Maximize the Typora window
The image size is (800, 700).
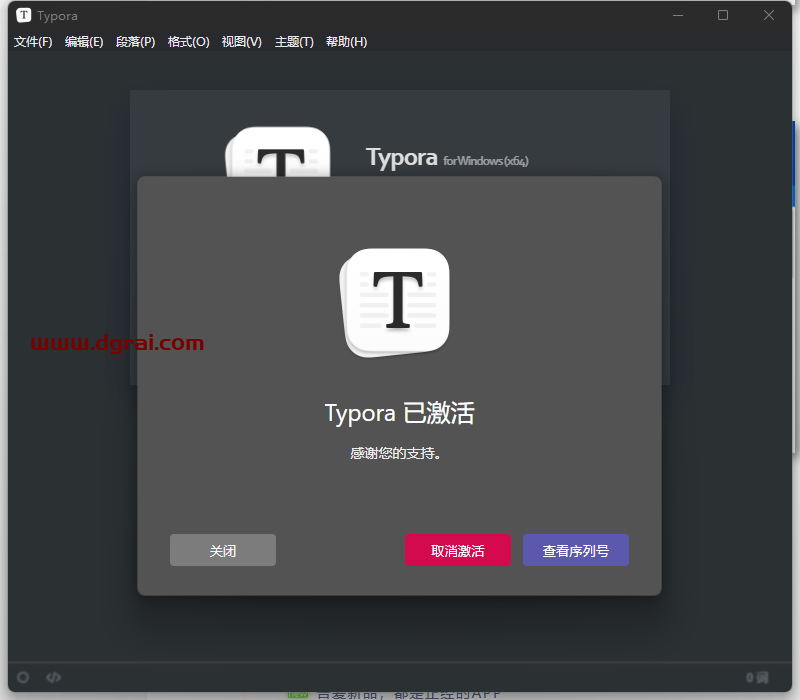pyautogui.click(x=723, y=15)
